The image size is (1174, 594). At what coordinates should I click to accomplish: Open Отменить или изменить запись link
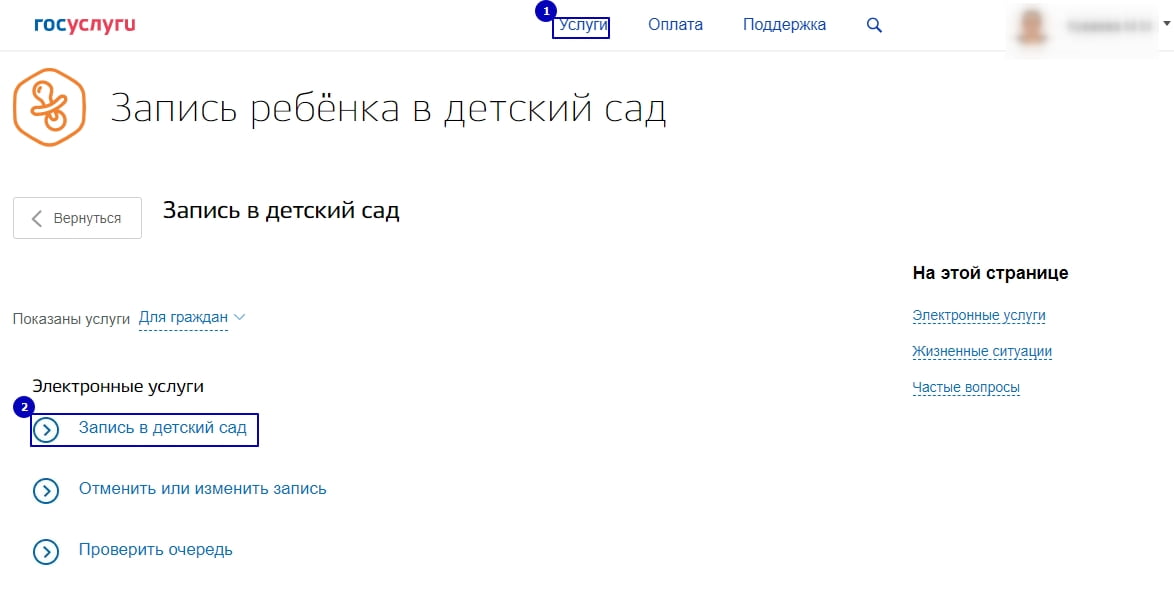[202, 489]
